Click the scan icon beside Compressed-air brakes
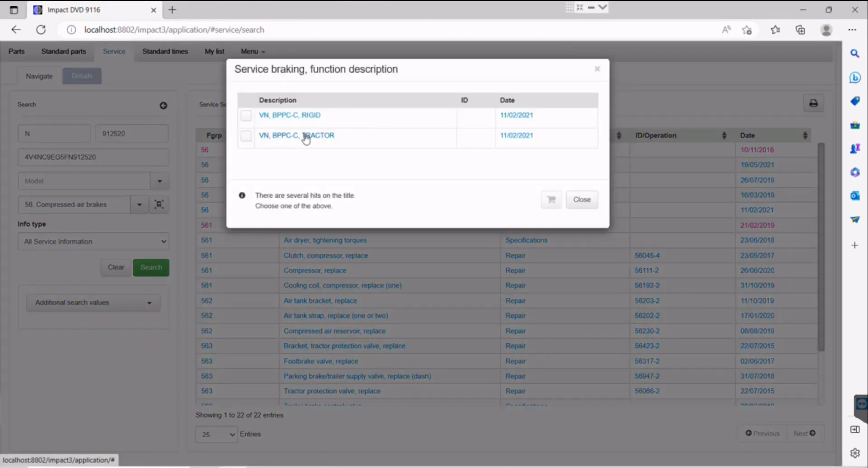Screen dimensions: 868x468 159,205
